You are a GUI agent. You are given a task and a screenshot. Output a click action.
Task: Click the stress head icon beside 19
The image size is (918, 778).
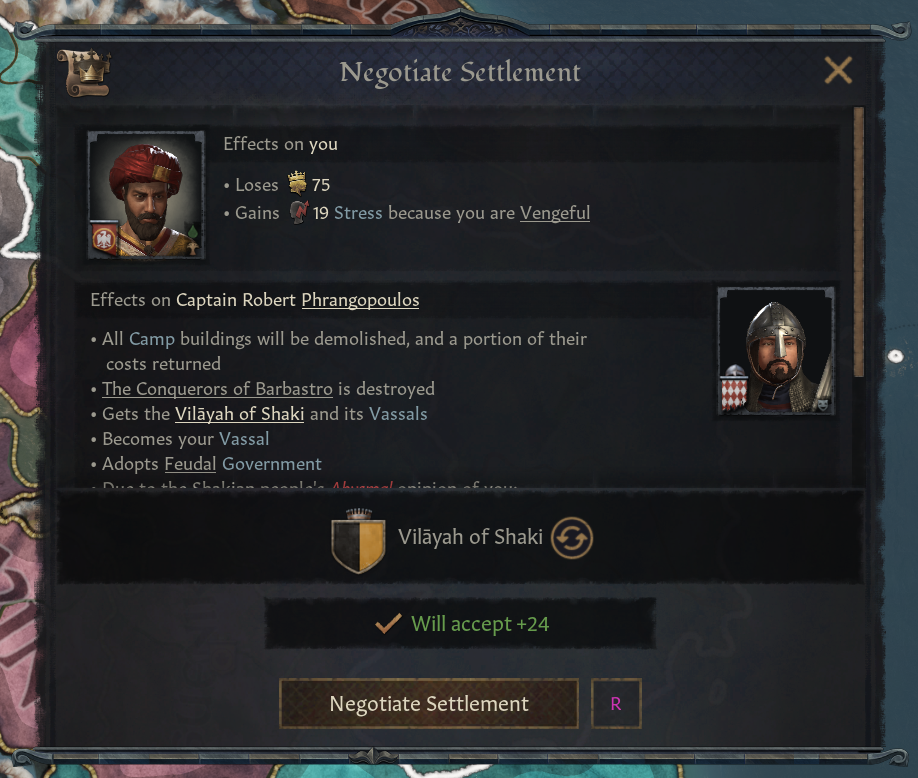[x=298, y=213]
